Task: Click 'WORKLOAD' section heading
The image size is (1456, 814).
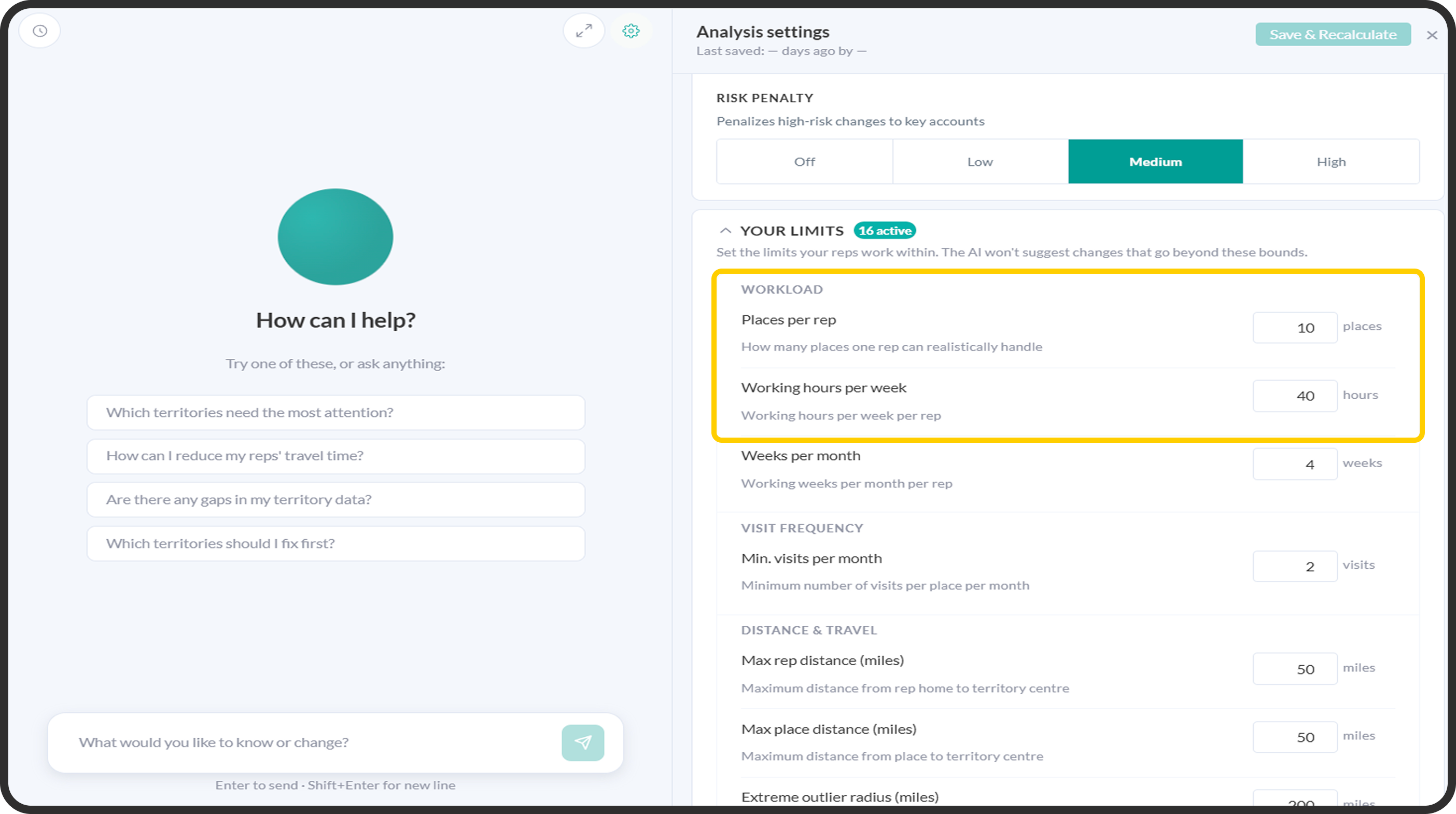Action: (x=782, y=289)
